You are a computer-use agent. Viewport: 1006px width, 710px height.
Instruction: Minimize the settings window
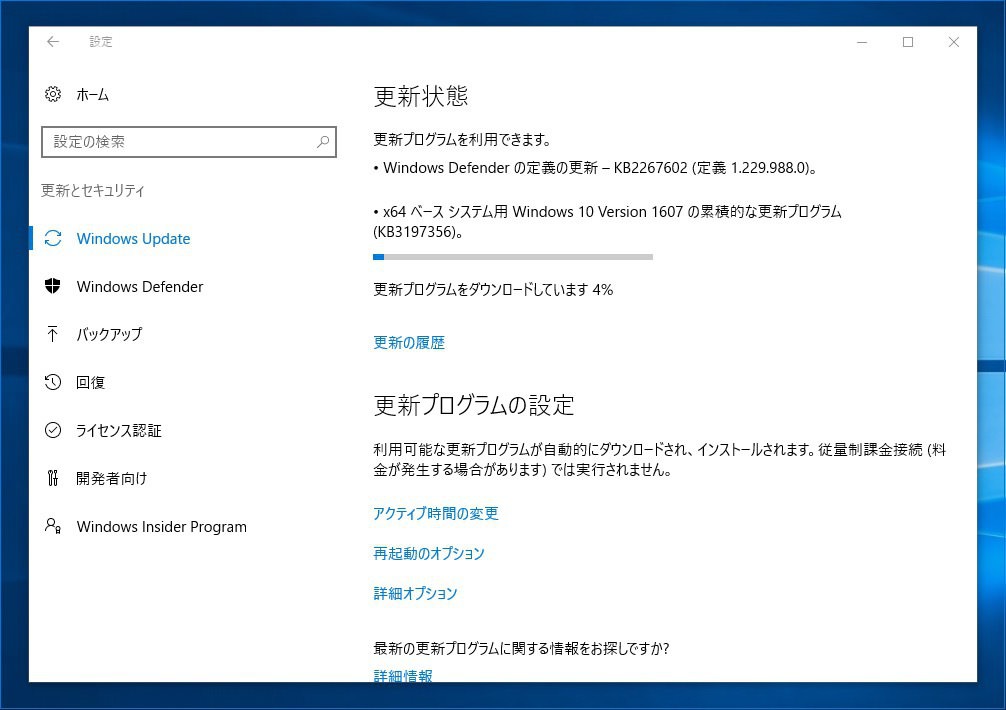tap(862, 42)
